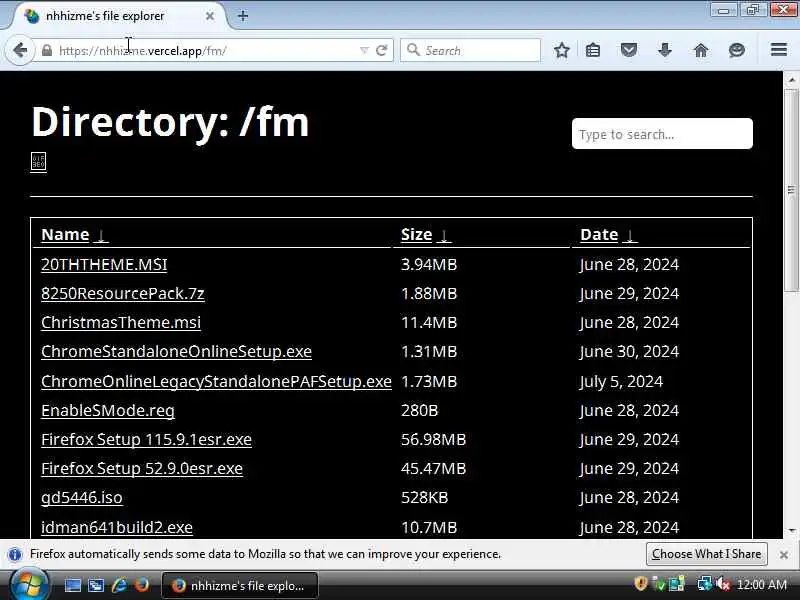Select the date June 30, 2024
800x600 pixels.
tap(629, 352)
